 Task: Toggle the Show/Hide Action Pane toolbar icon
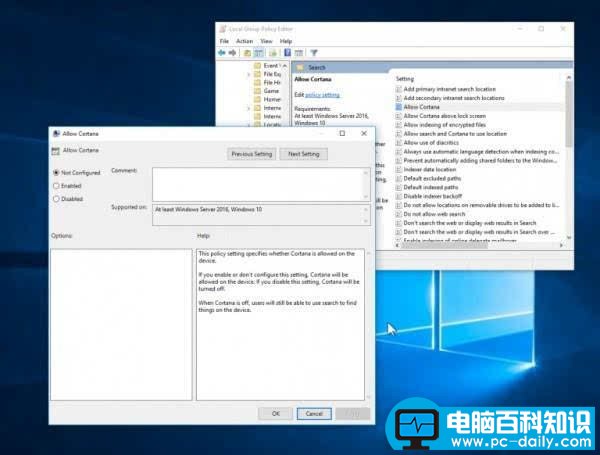(x=299, y=53)
